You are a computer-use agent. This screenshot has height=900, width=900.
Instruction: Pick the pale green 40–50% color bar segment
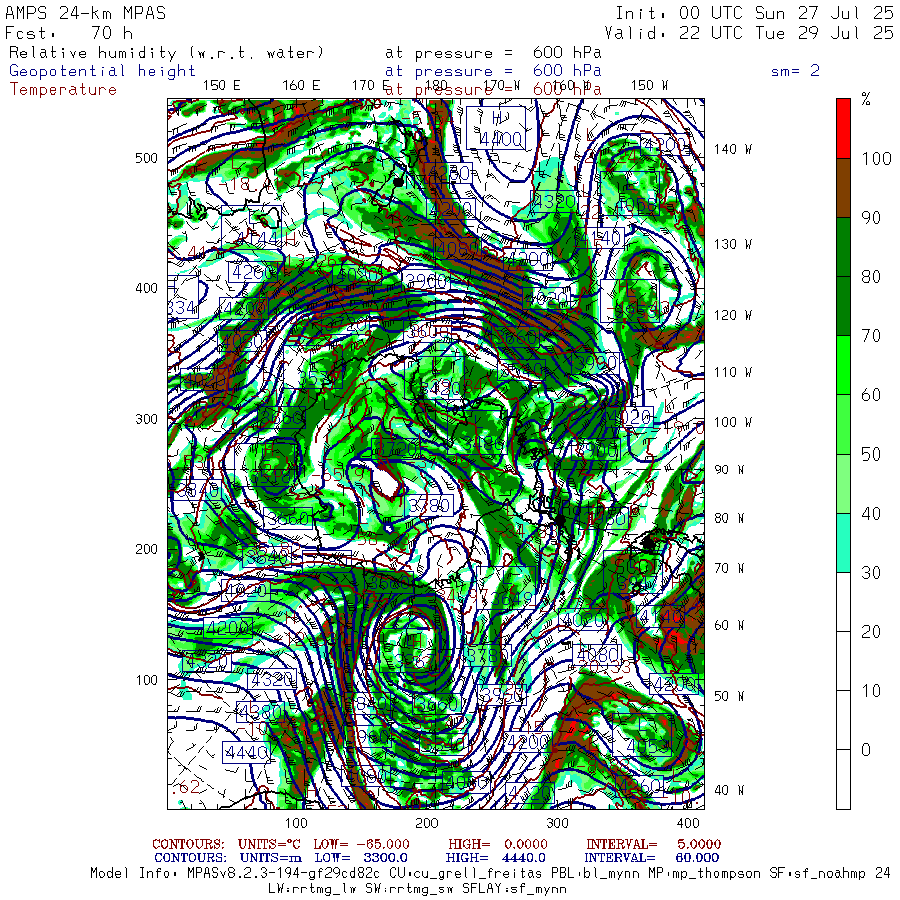pos(843,483)
